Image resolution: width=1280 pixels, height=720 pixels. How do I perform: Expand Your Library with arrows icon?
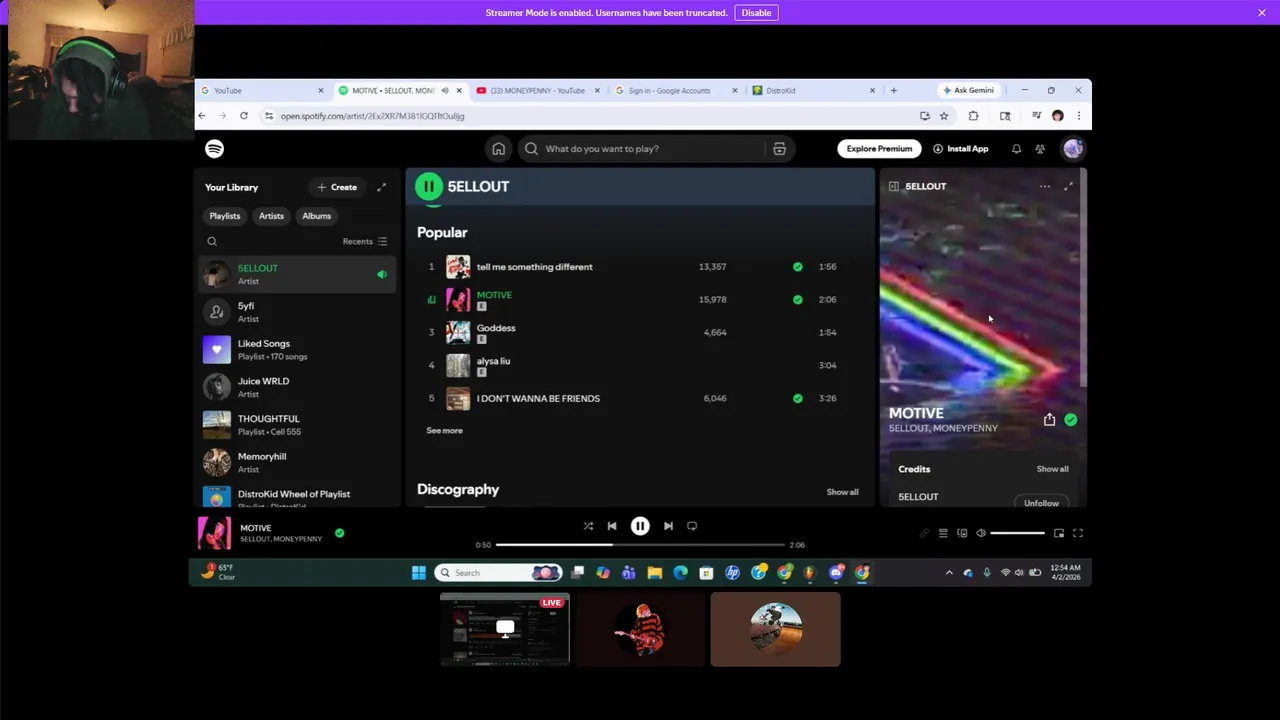[x=381, y=187]
